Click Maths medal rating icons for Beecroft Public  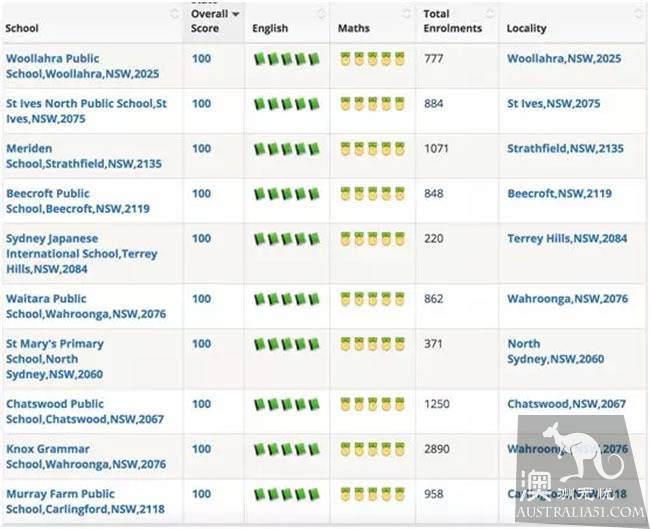[x=372, y=194]
